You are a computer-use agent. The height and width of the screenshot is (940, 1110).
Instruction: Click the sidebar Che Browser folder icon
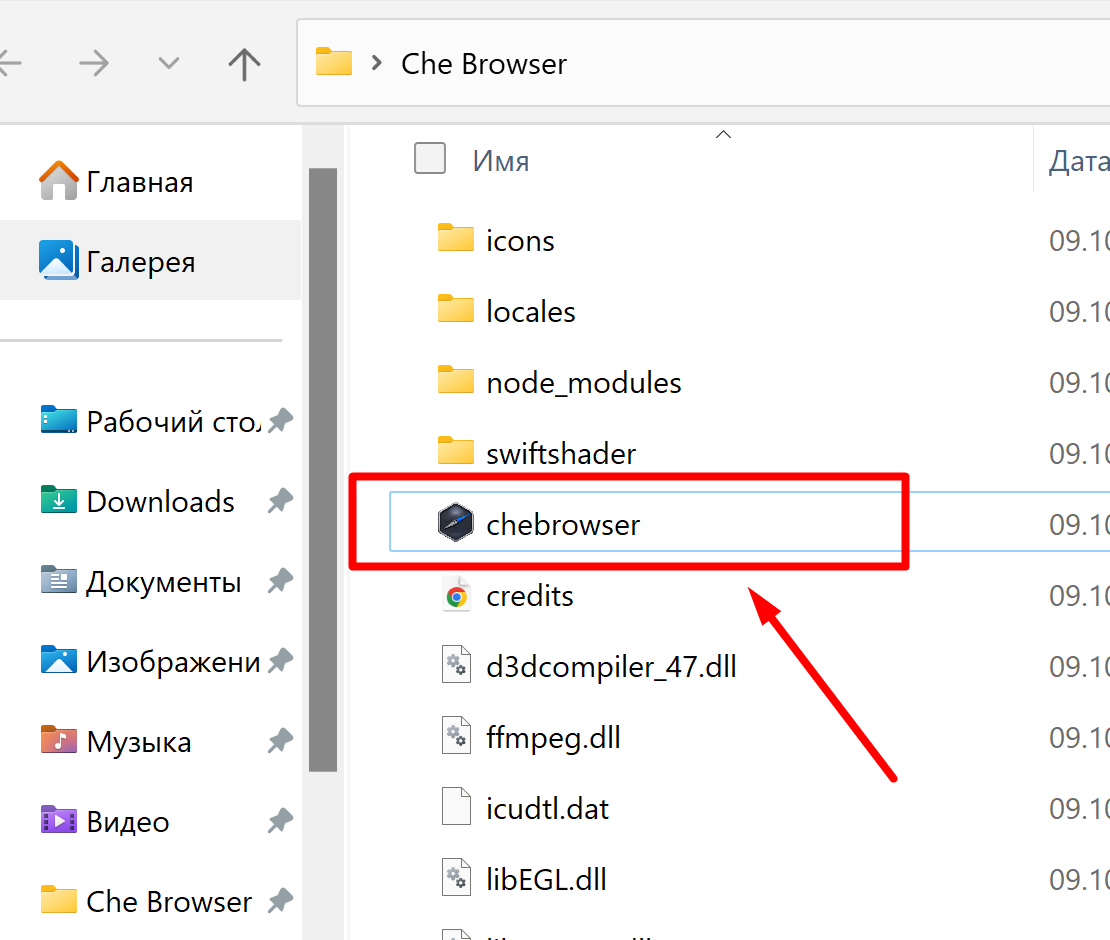(x=59, y=900)
